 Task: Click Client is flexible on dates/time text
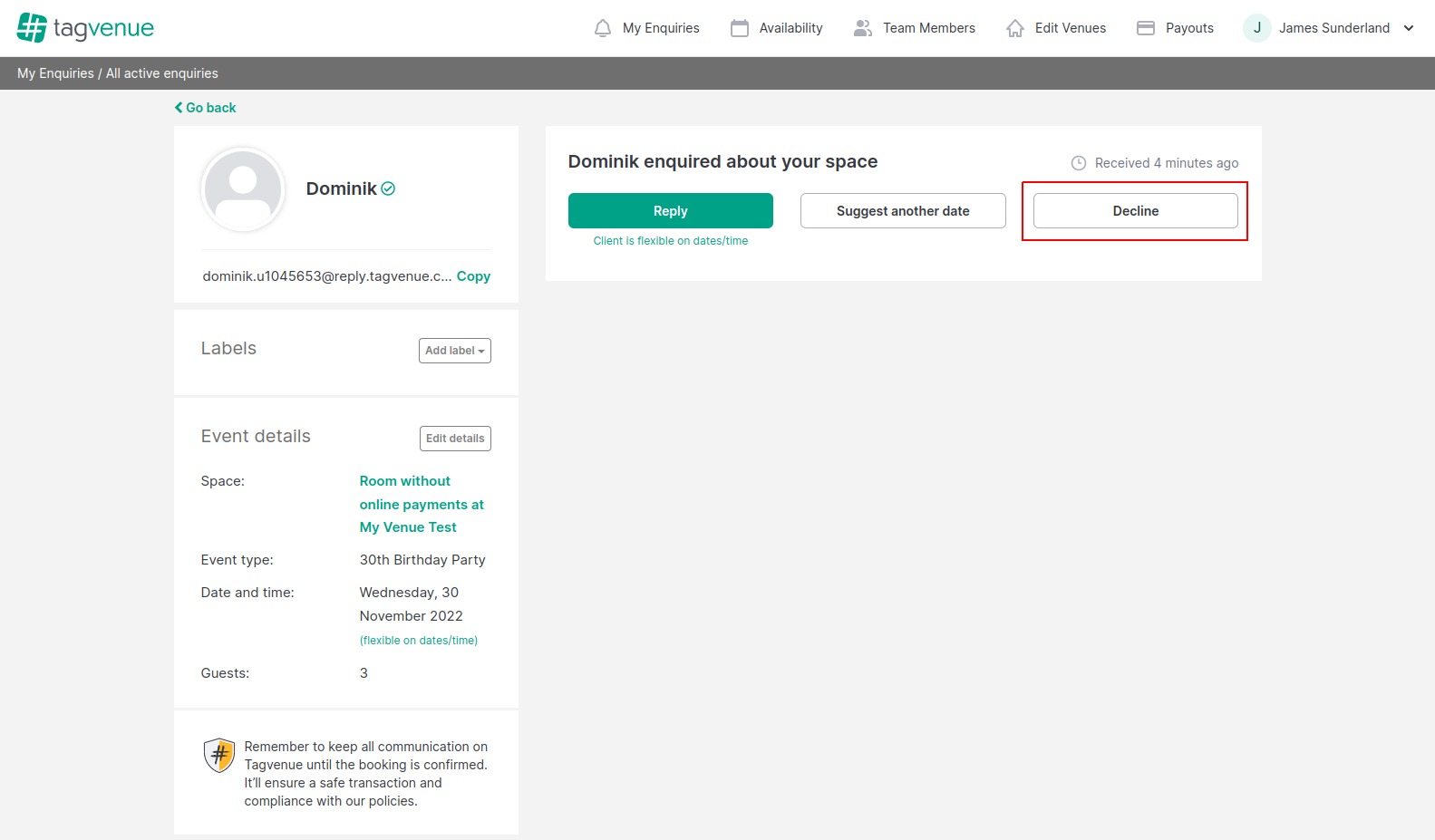pos(671,241)
